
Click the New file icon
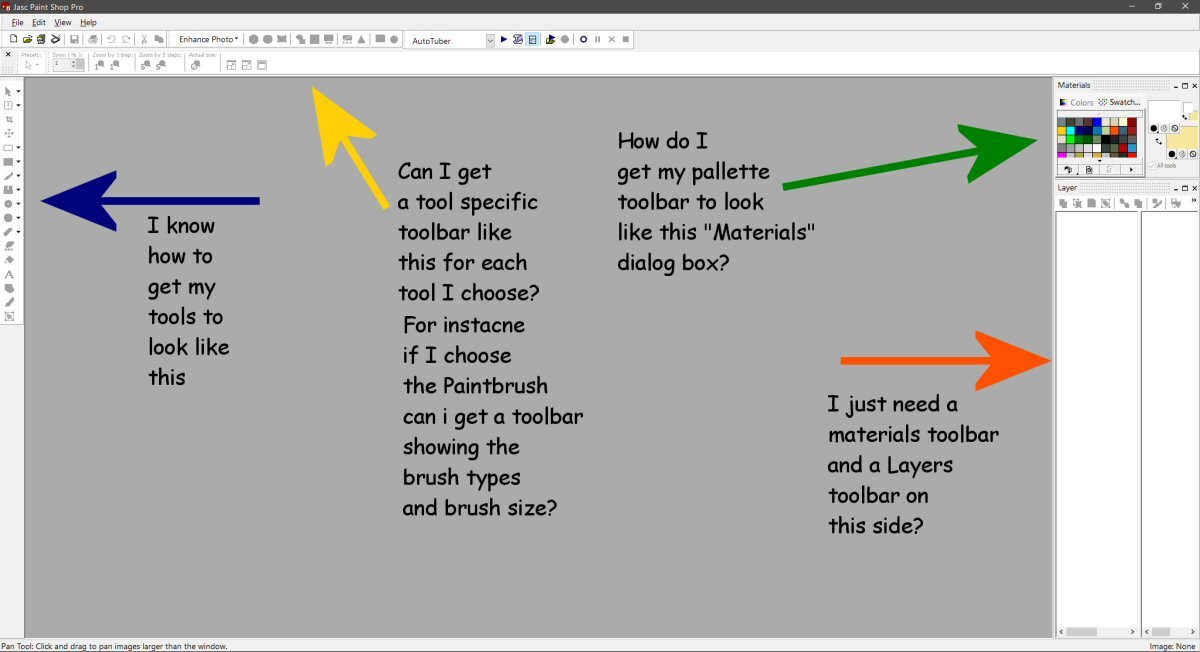click(13, 40)
